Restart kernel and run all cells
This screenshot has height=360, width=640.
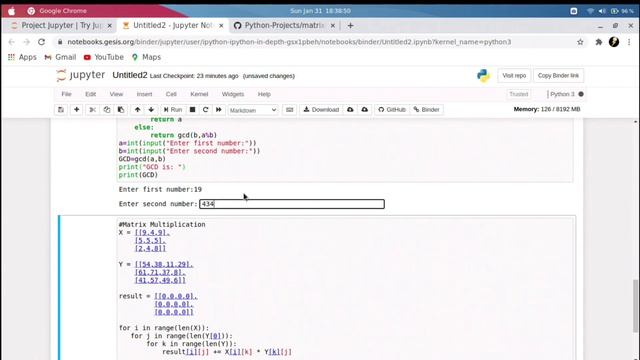click(219, 110)
